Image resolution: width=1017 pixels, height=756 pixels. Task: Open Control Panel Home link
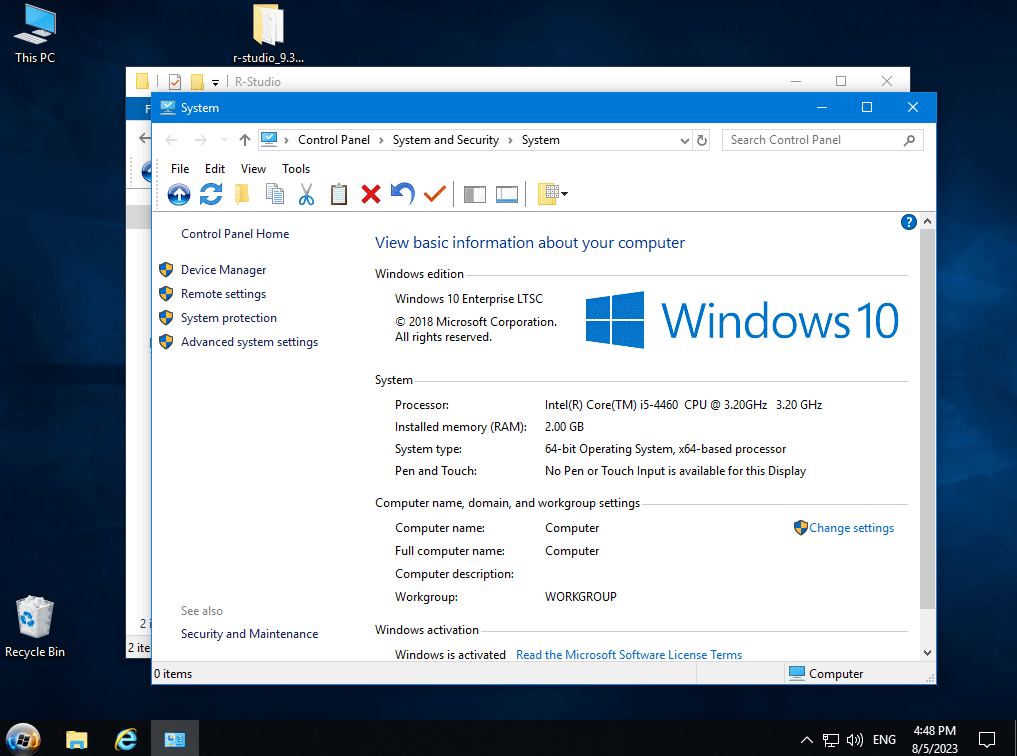235,234
